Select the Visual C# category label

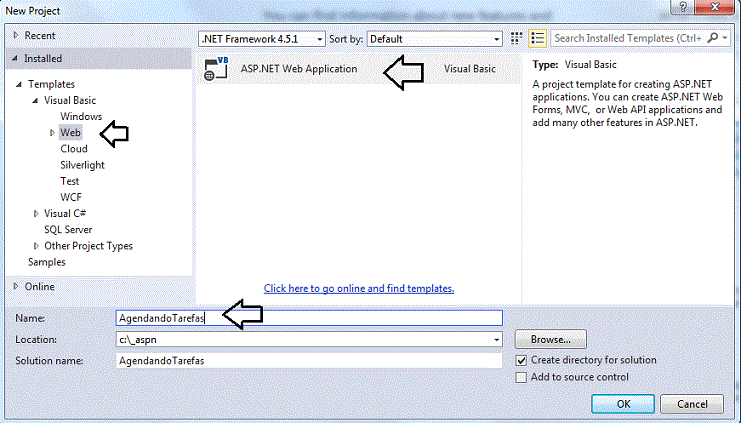click(65, 214)
